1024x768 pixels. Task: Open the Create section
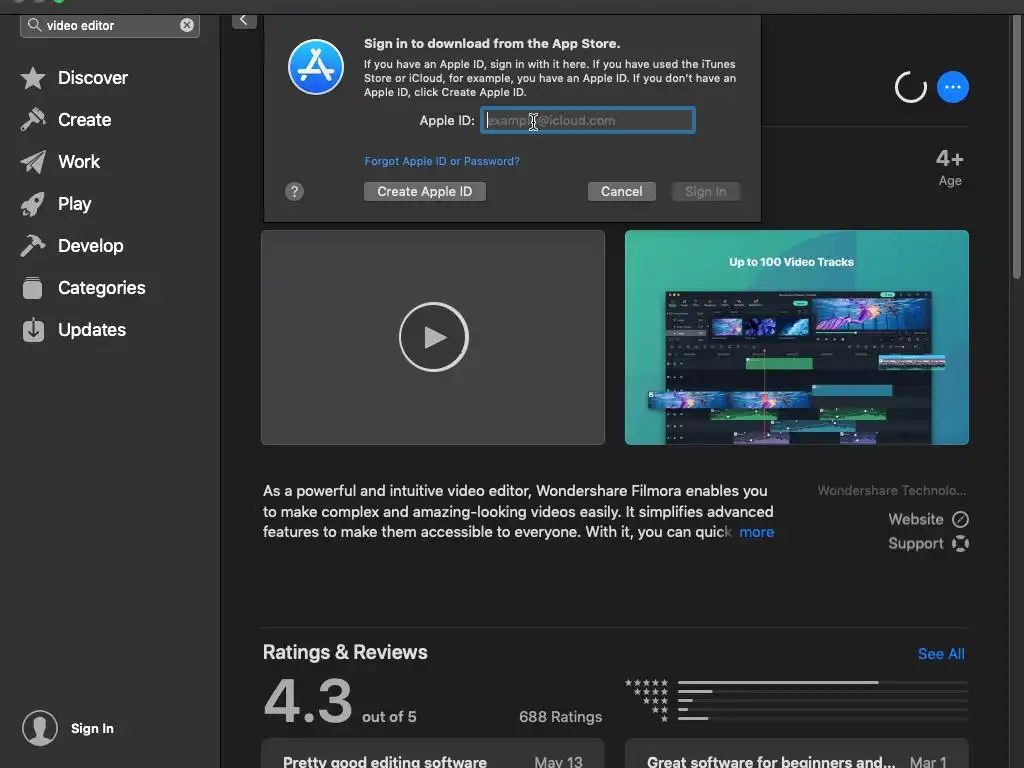[x=84, y=120]
